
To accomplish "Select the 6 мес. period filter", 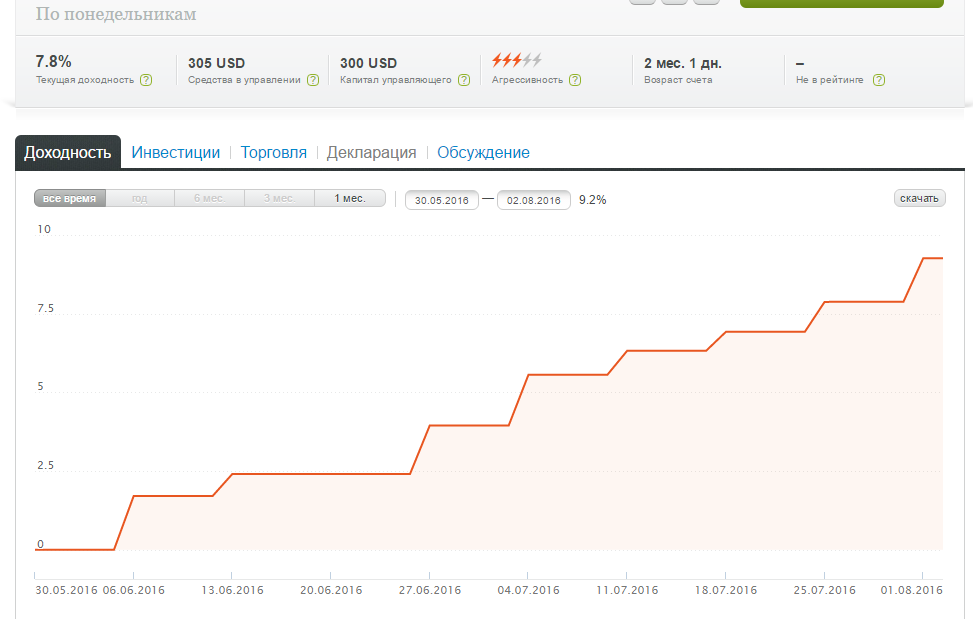I will pos(210,198).
